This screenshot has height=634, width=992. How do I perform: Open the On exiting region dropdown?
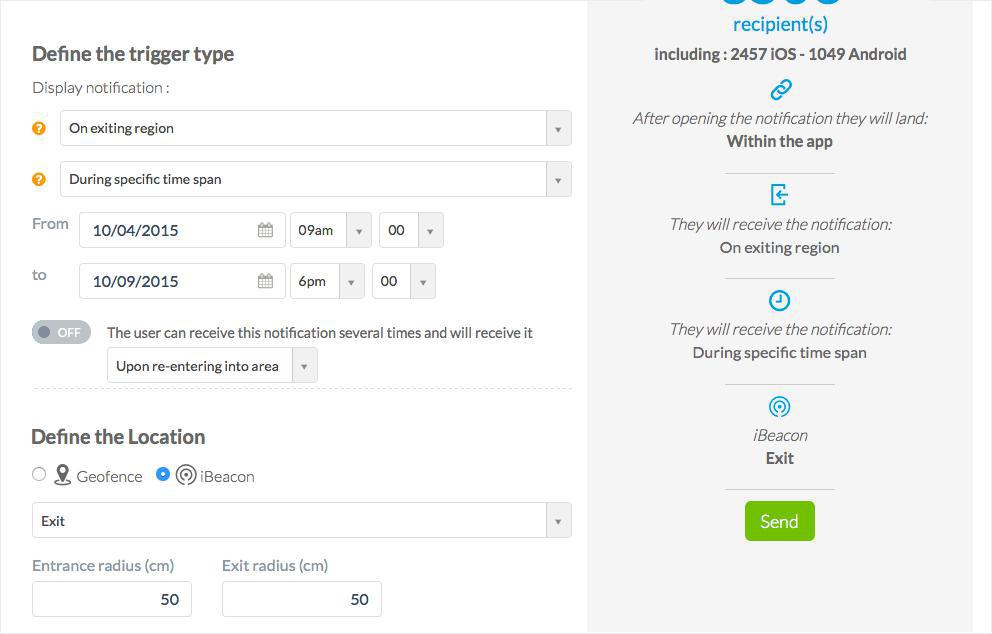click(315, 128)
